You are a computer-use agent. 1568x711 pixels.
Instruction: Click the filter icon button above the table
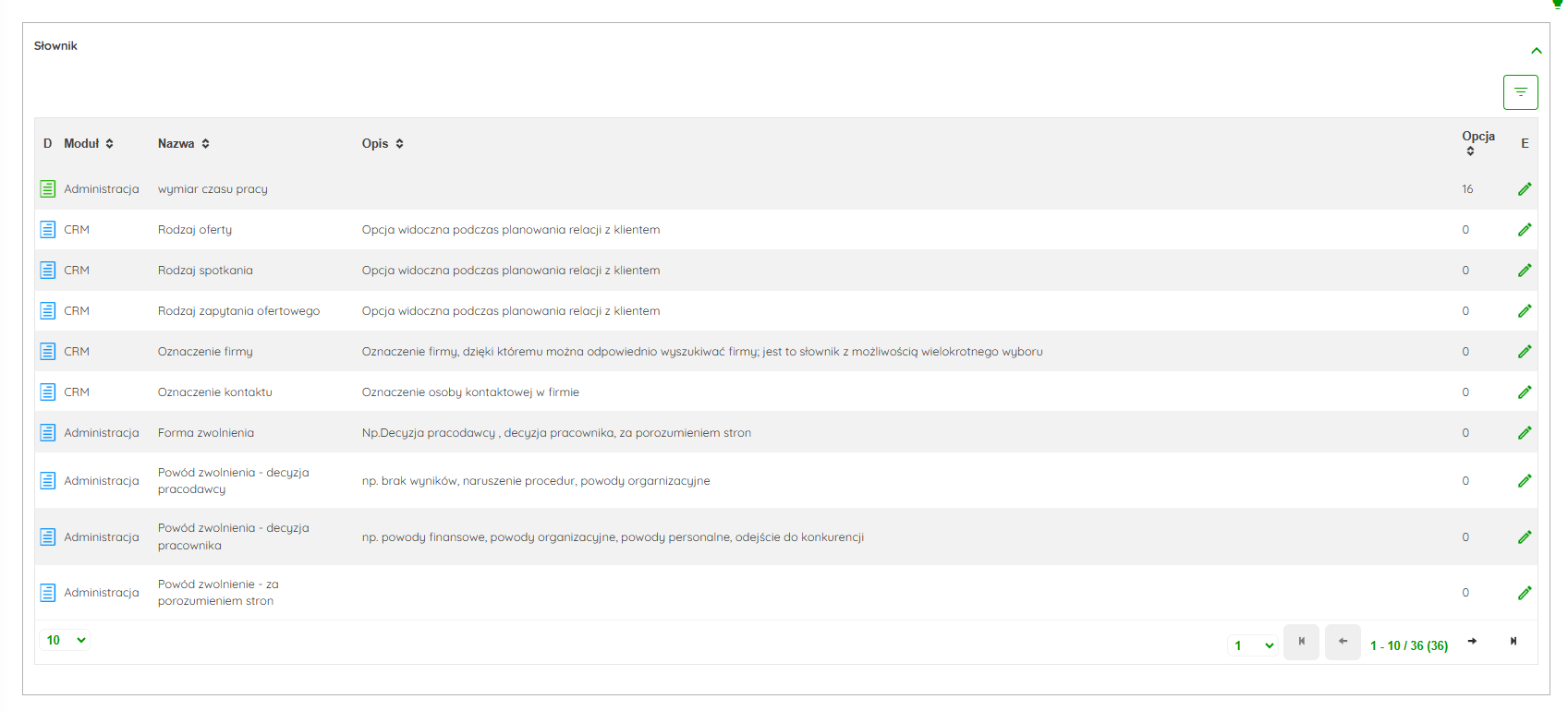coord(1520,92)
